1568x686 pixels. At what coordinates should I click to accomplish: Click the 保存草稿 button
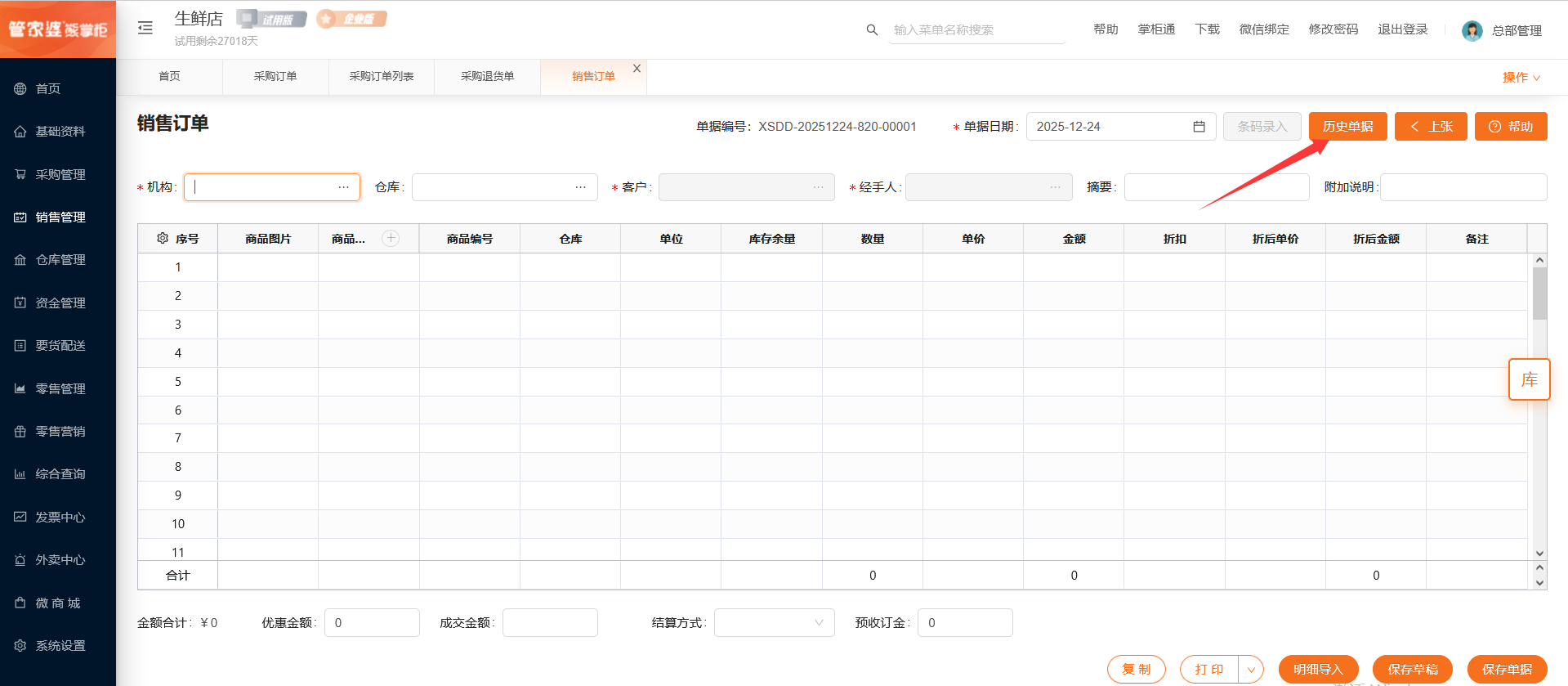1412,670
